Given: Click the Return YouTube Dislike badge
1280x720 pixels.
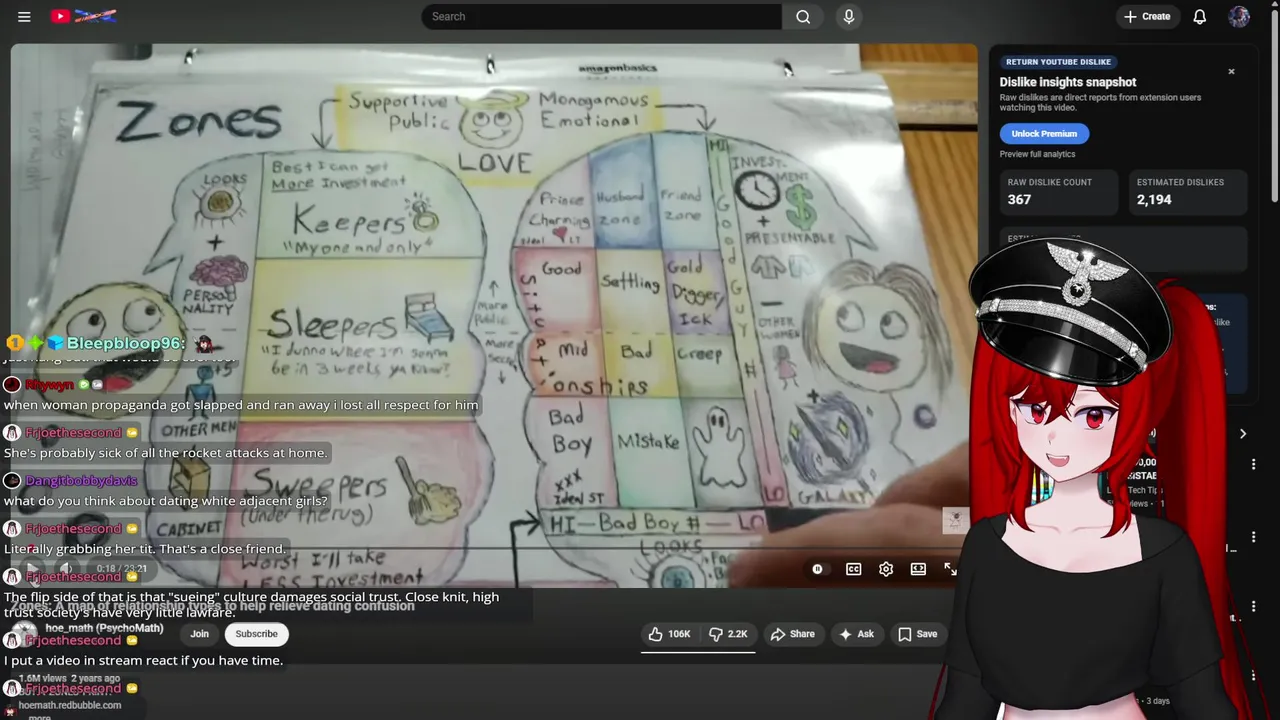Looking at the screenshot, I should pos(1058,62).
